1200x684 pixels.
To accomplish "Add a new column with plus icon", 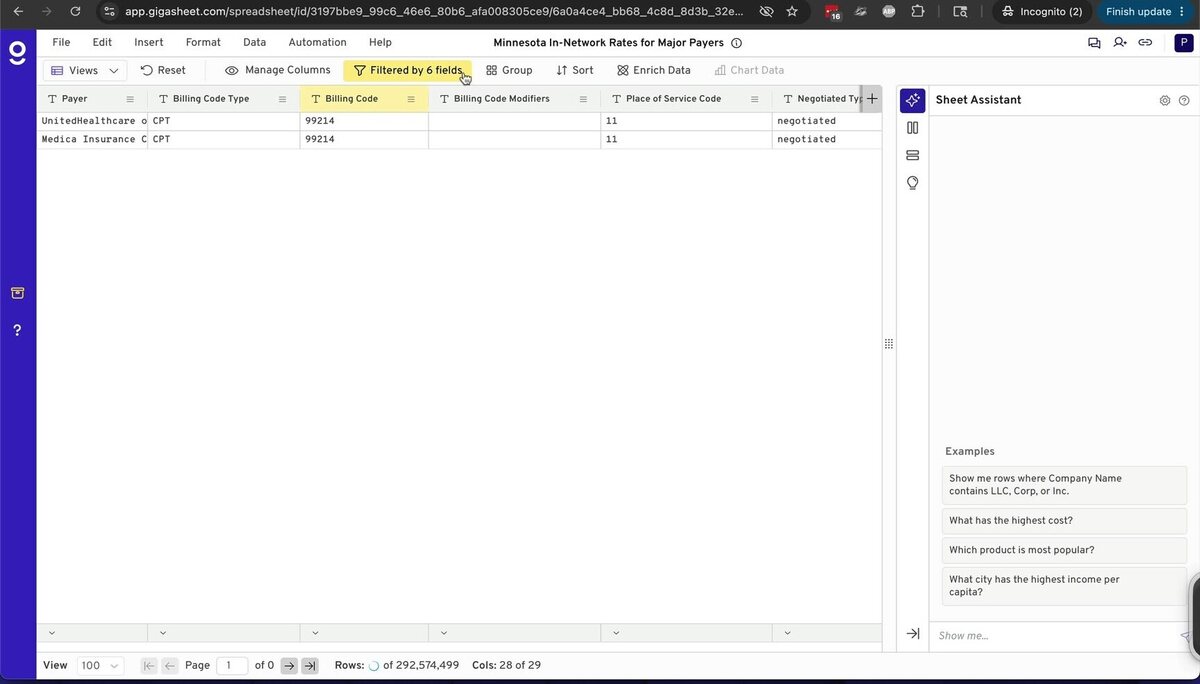I will click(872, 99).
